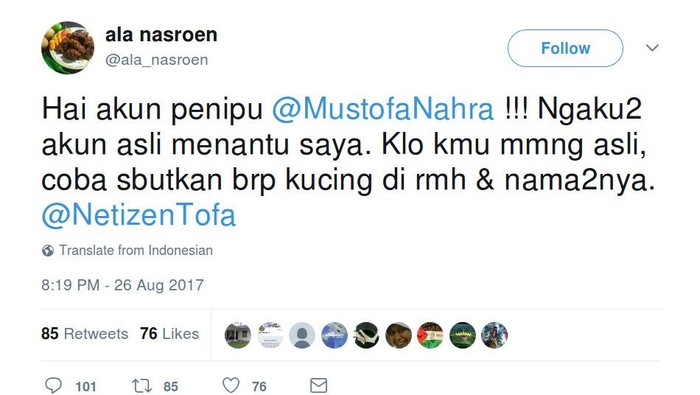The width and height of the screenshot is (700, 395).
Task: Translate the tweet from Indonesian
Action: [136, 250]
